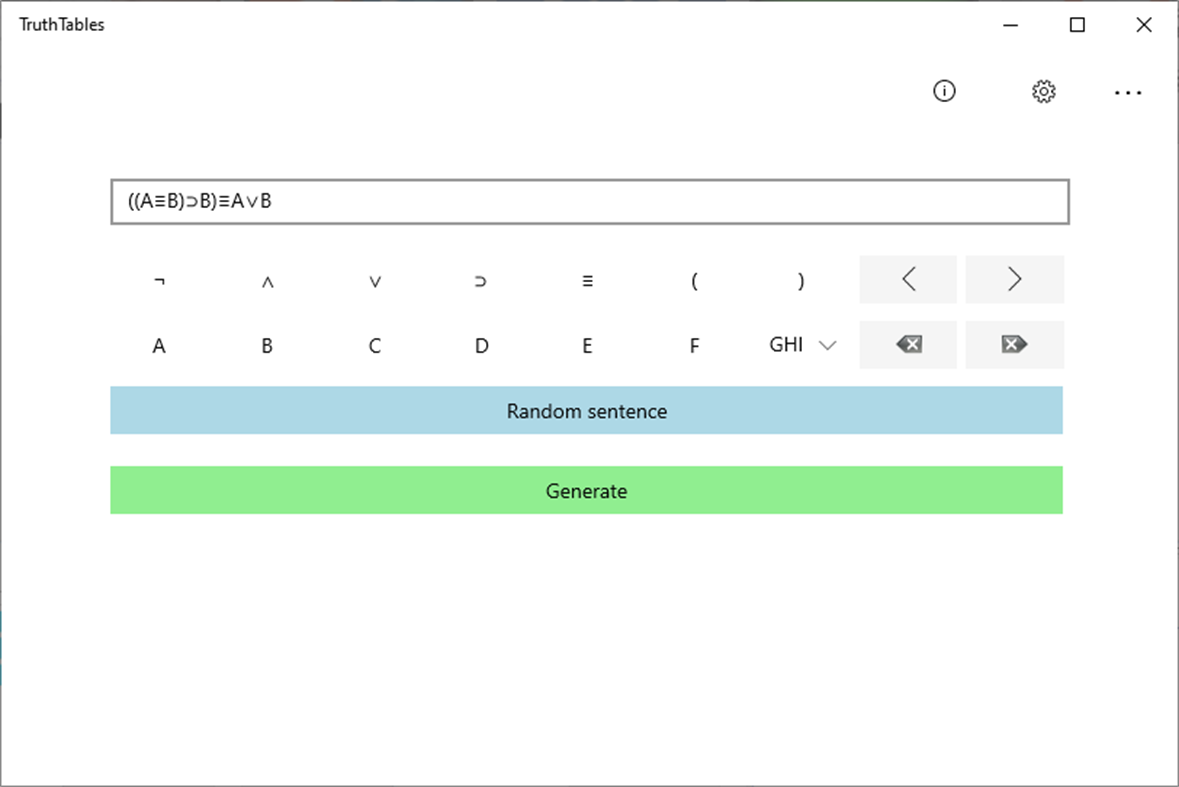
Task: Insert the conjunction symbol ∧
Action: click(267, 281)
